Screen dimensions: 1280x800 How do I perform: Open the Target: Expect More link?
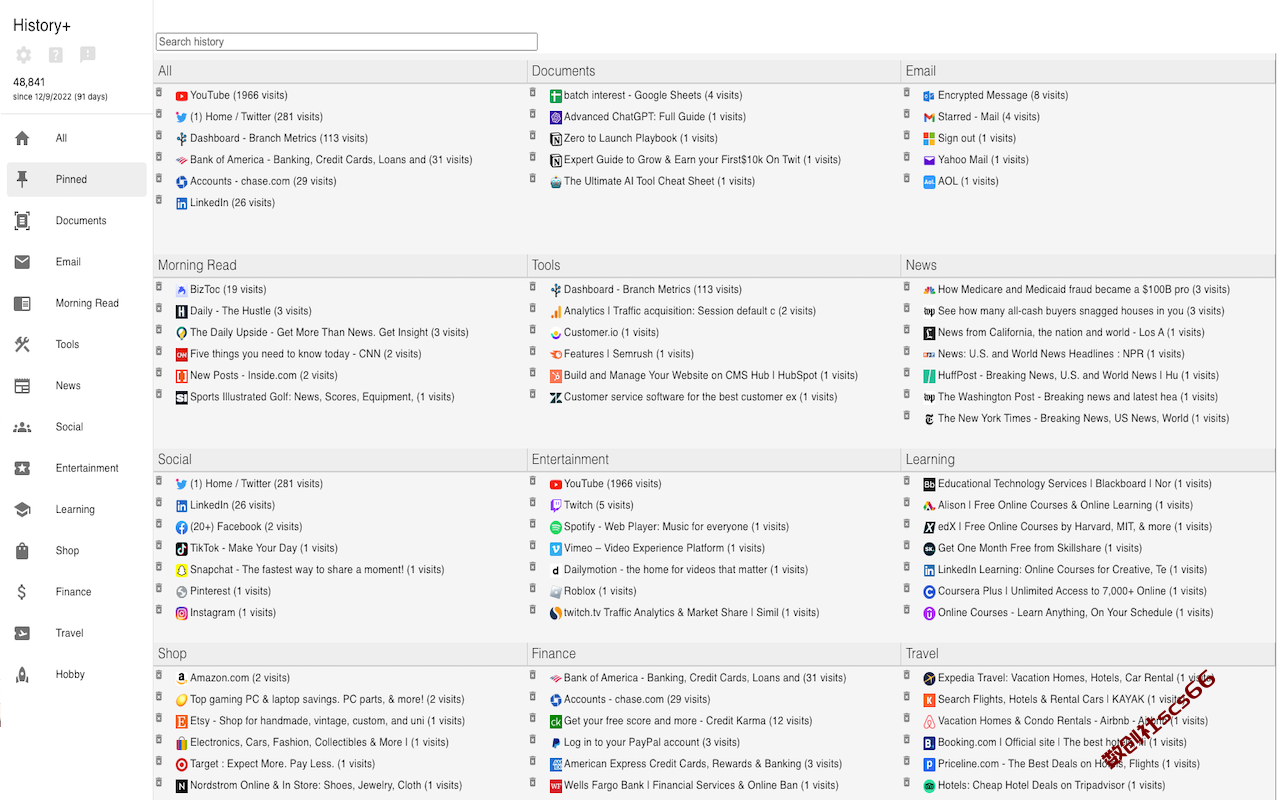point(283,764)
